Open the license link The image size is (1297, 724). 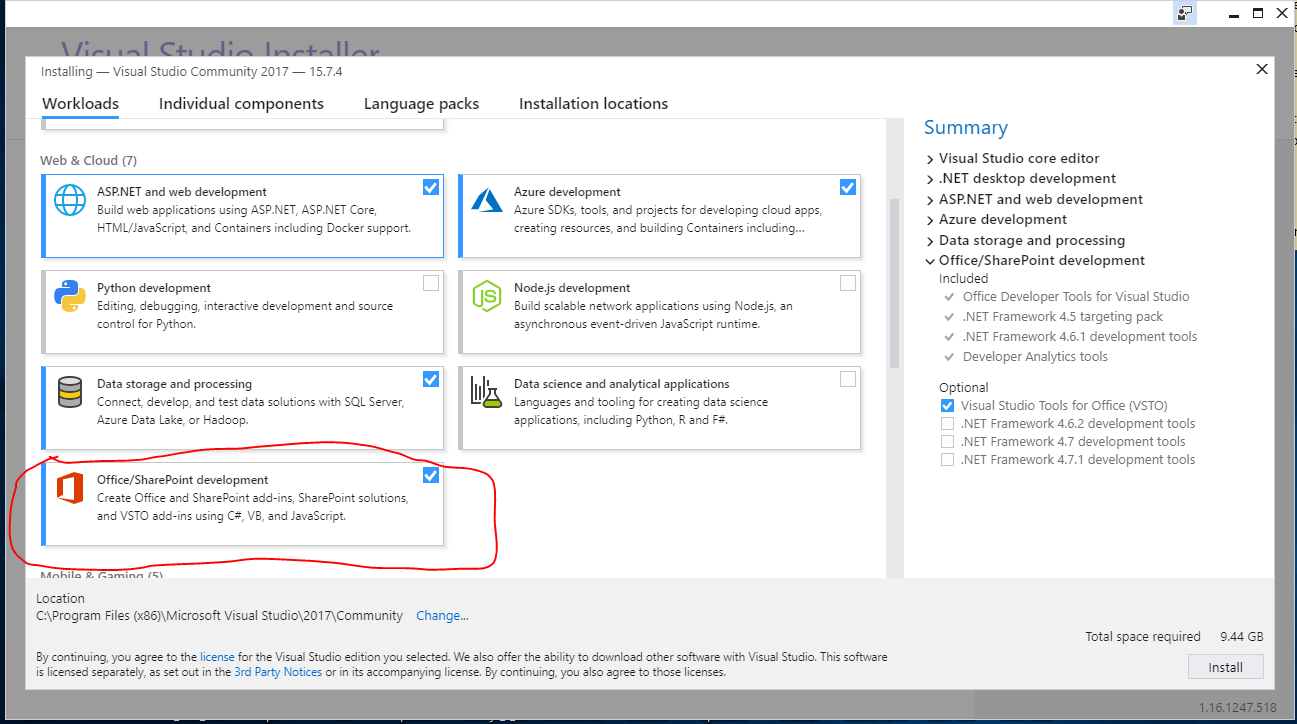(217, 657)
